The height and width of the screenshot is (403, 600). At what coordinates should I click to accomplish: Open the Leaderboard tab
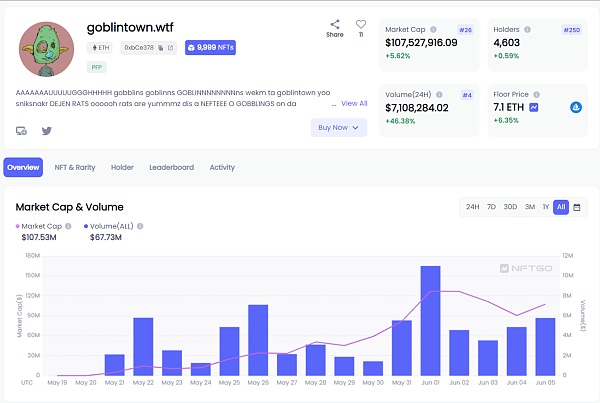click(171, 167)
